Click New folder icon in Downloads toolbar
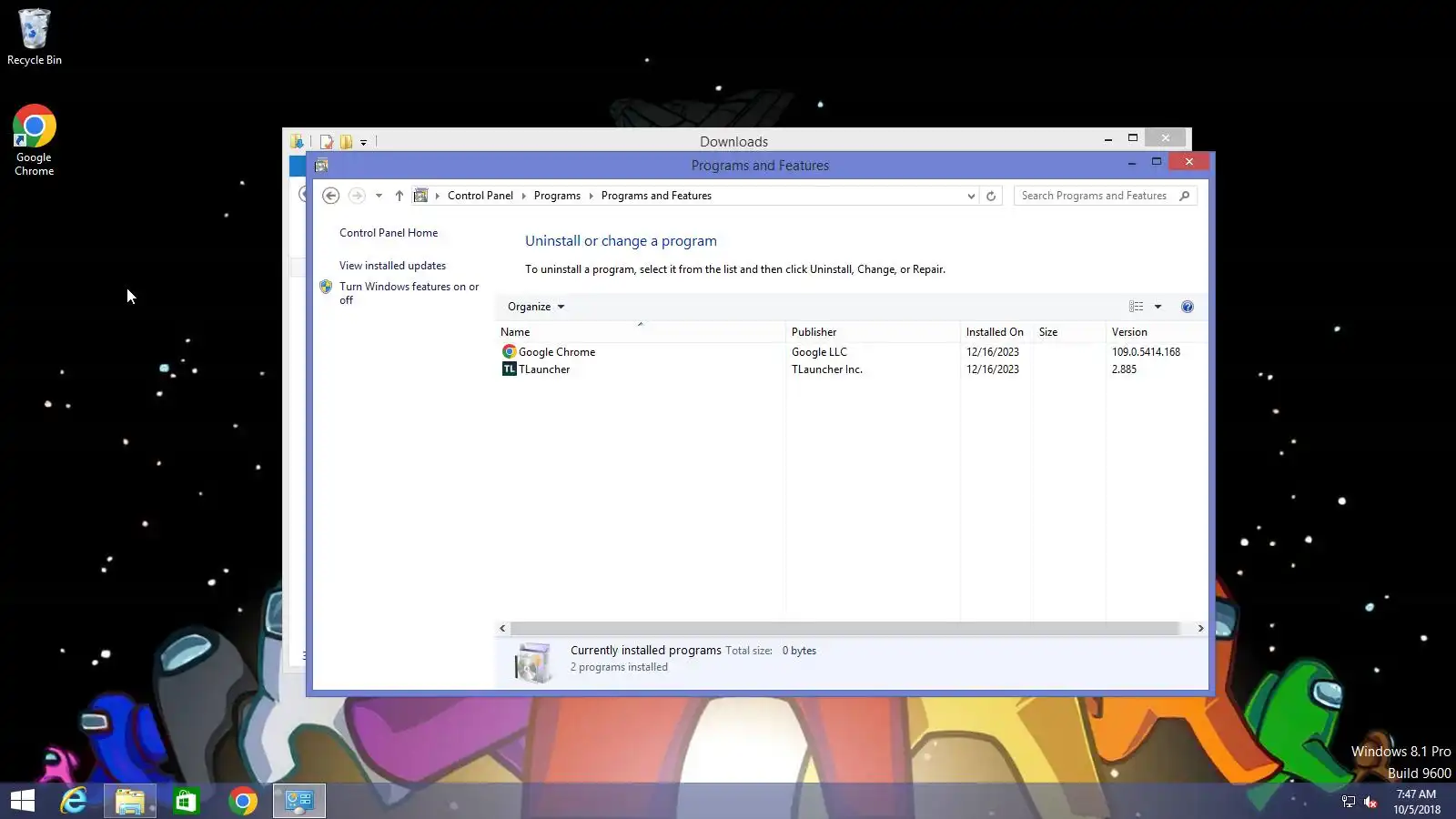The image size is (1456, 819). [x=346, y=141]
